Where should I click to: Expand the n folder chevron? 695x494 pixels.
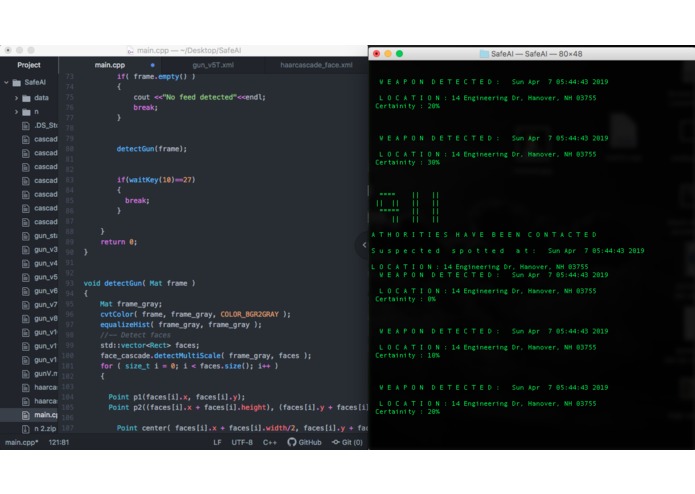16,112
